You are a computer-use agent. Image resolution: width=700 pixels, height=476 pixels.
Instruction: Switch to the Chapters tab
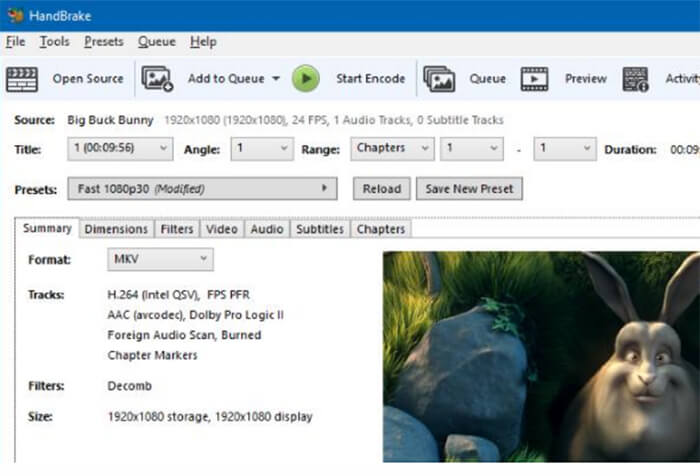pyautogui.click(x=381, y=229)
